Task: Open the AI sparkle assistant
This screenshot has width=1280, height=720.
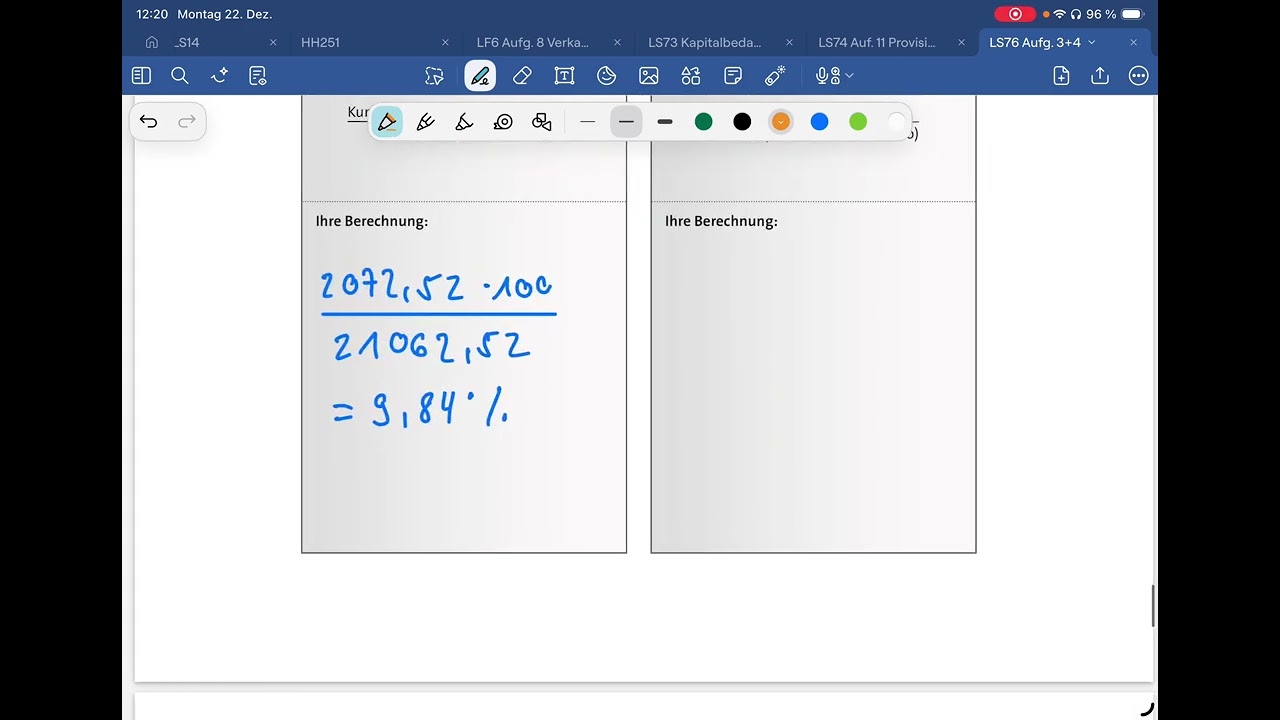Action: click(x=219, y=76)
